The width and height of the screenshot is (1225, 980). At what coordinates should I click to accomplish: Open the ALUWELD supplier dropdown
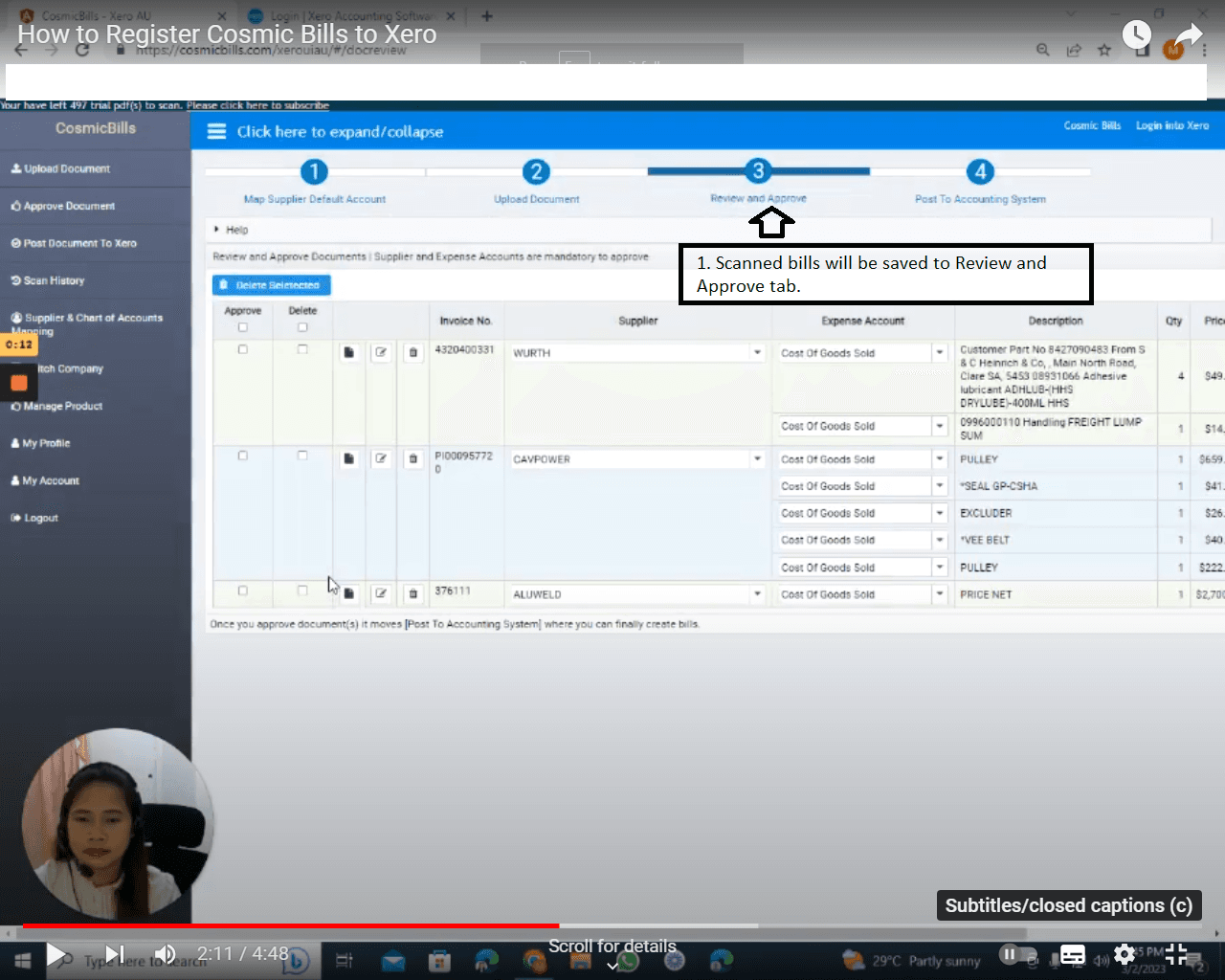click(757, 594)
